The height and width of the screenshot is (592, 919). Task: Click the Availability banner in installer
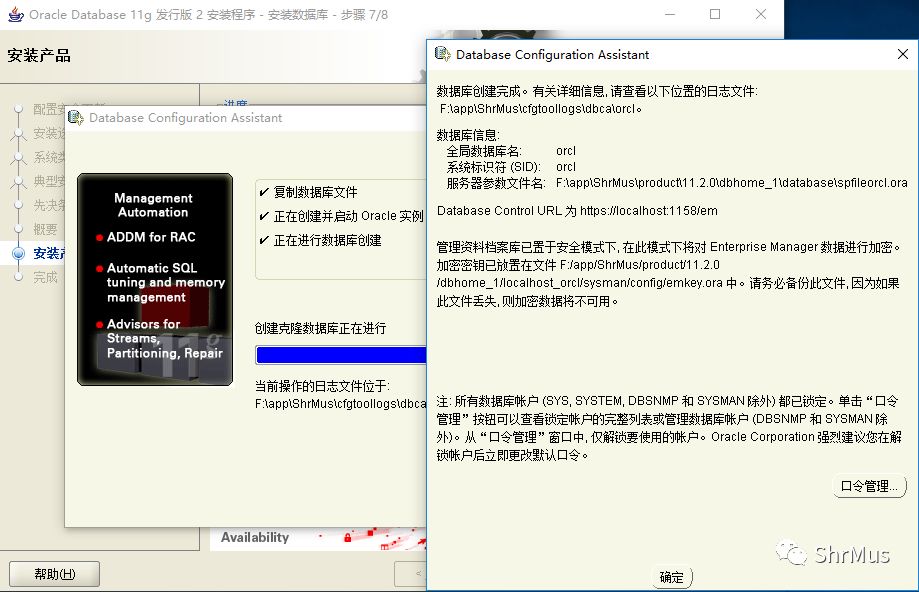click(318, 537)
